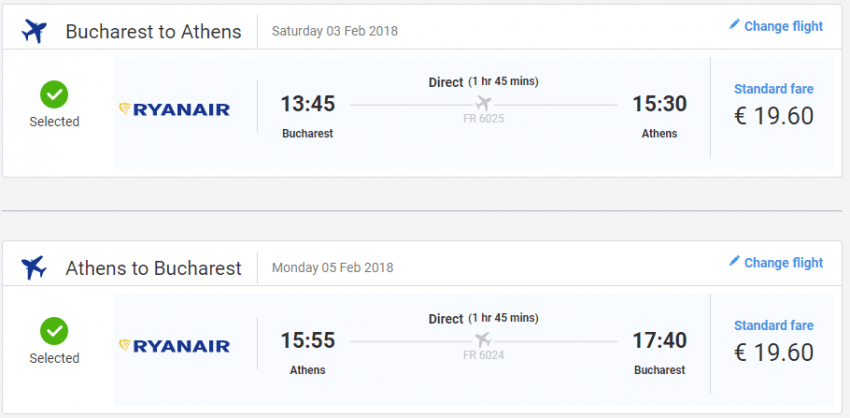Click the Ryanair logo on return flight

[174, 346]
